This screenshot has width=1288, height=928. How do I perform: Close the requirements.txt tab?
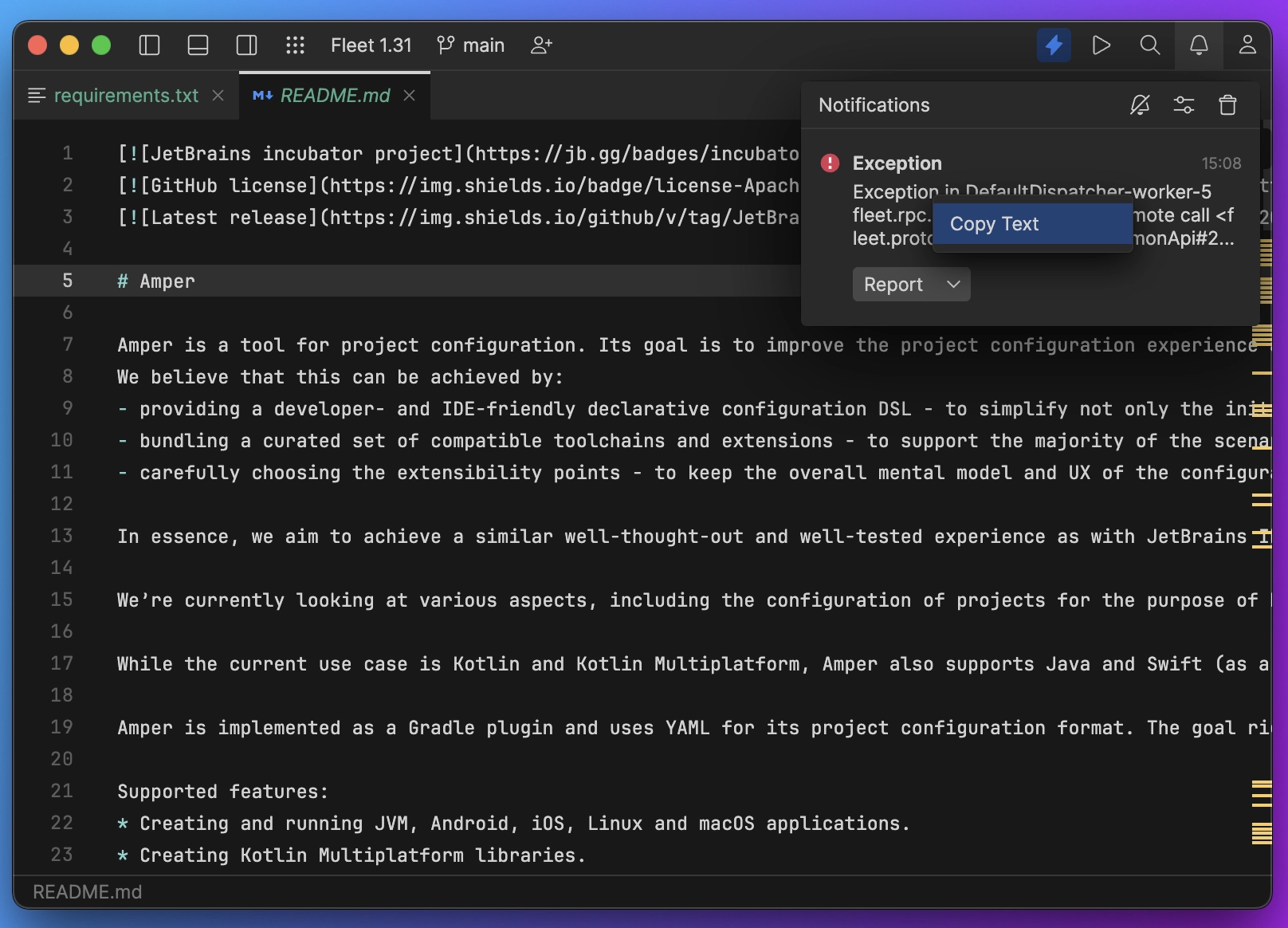click(218, 96)
